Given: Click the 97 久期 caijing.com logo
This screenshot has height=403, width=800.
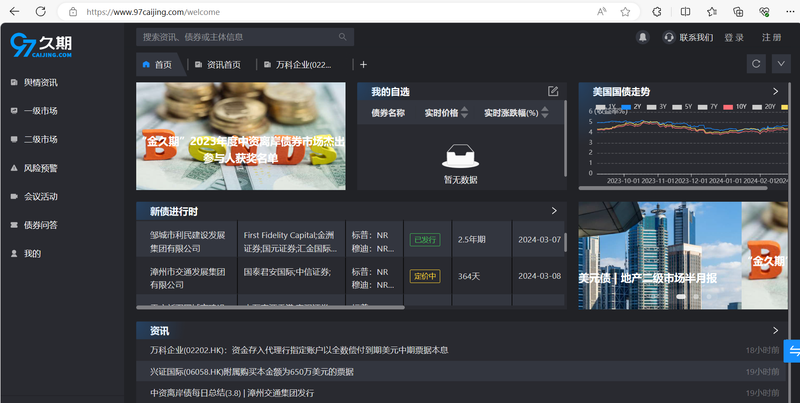Looking at the screenshot, I should click(x=41, y=45).
